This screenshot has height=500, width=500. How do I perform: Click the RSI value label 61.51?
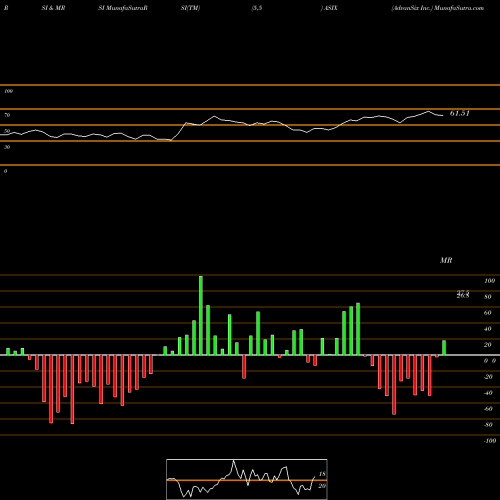click(x=459, y=113)
